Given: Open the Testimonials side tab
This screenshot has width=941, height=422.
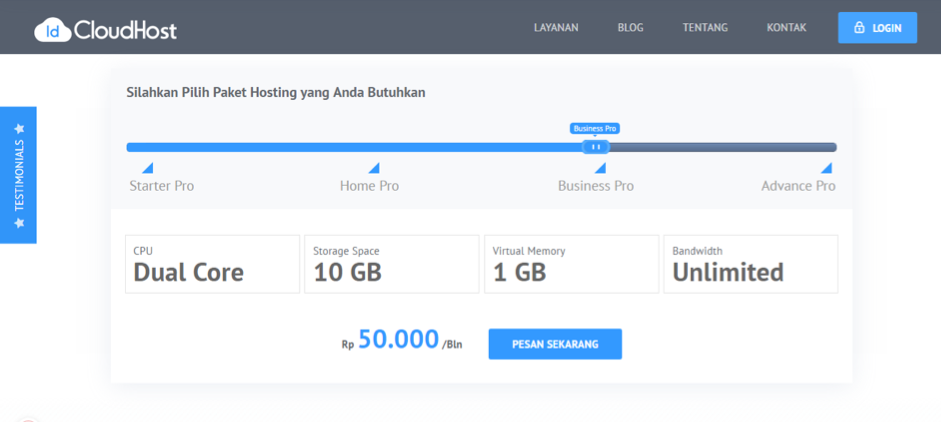Looking at the screenshot, I should click(x=18, y=175).
